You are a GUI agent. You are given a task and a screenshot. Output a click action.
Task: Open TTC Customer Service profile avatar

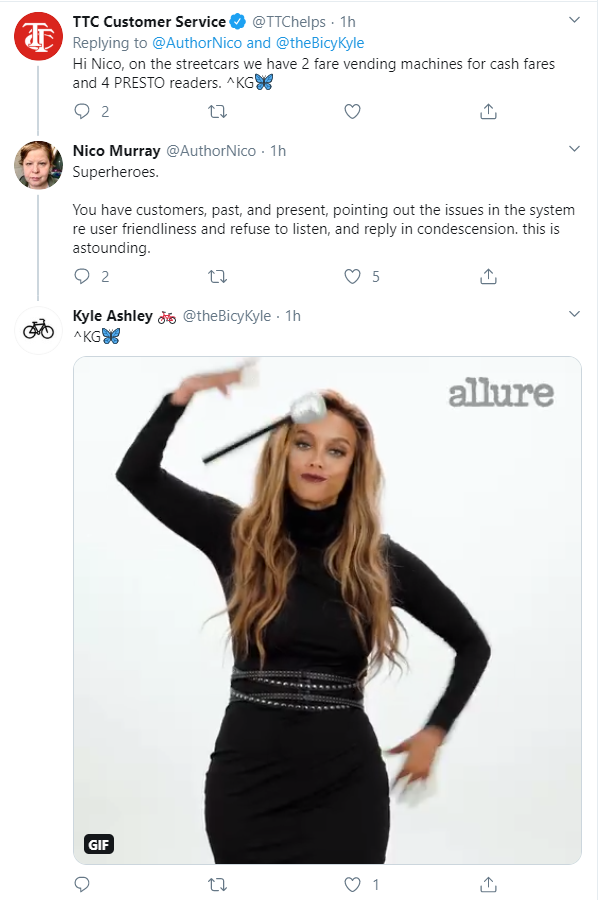[x=38, y=36]
